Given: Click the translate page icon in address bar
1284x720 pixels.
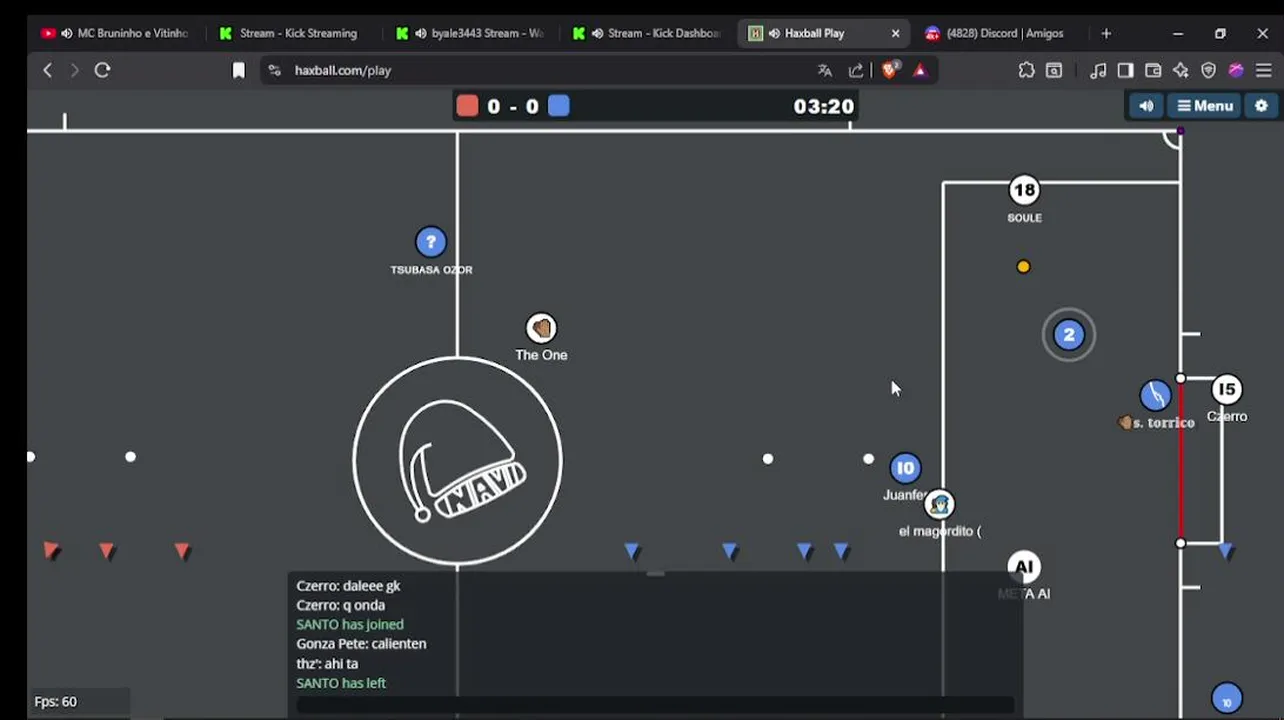Looking at the screenshot, I should click(x=825, y=70).
